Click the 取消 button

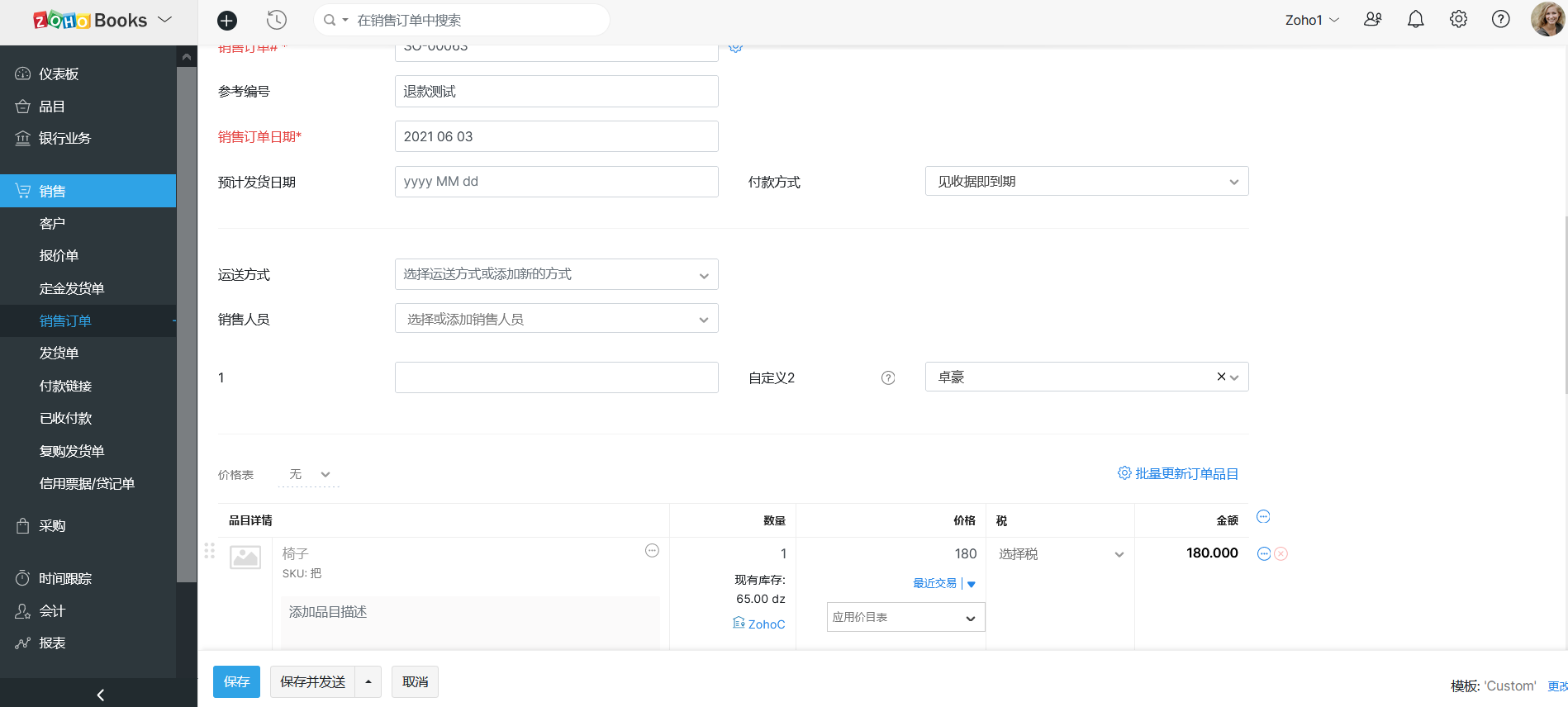(415, 682)
